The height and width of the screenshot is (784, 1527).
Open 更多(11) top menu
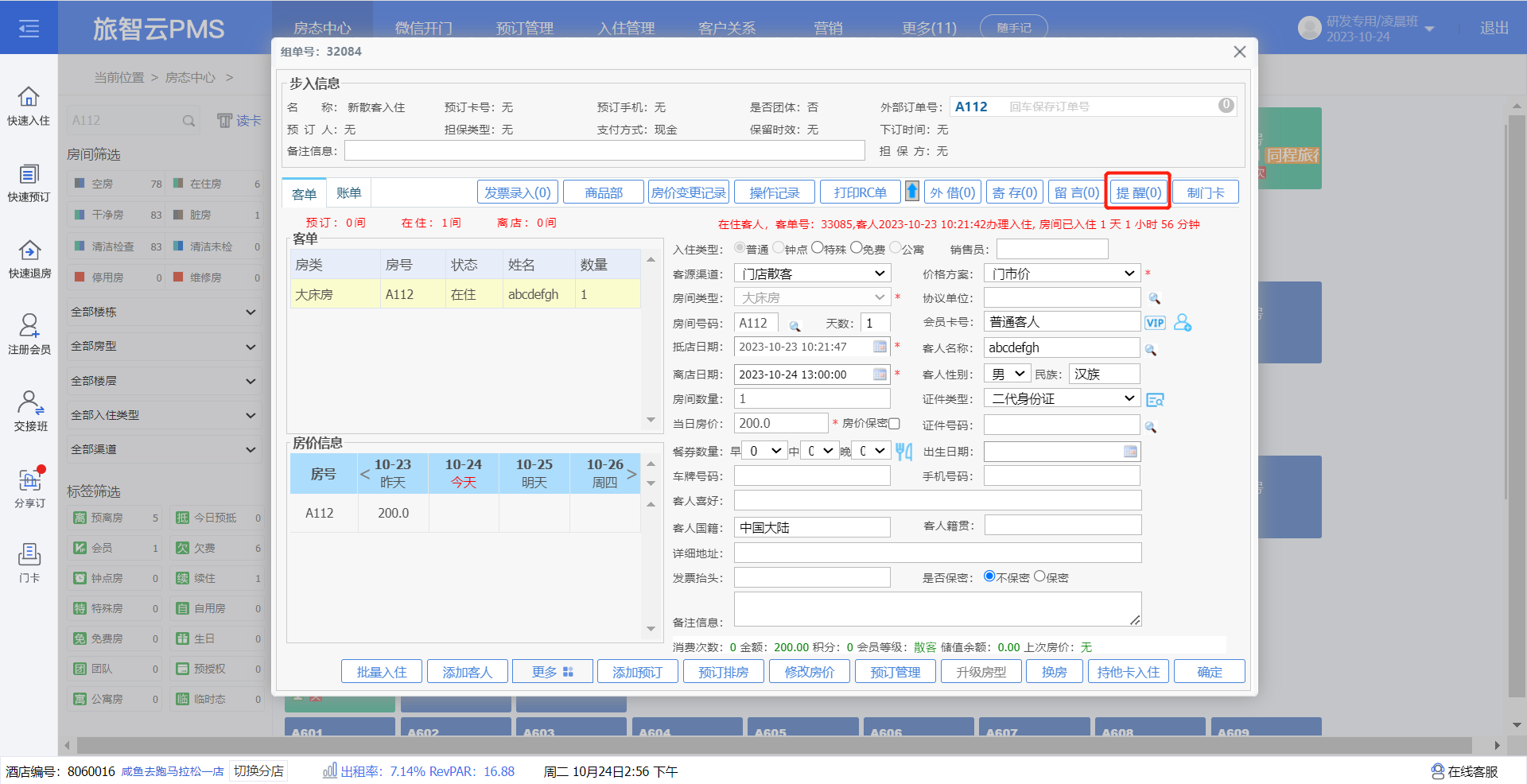(x=929, y=29)
